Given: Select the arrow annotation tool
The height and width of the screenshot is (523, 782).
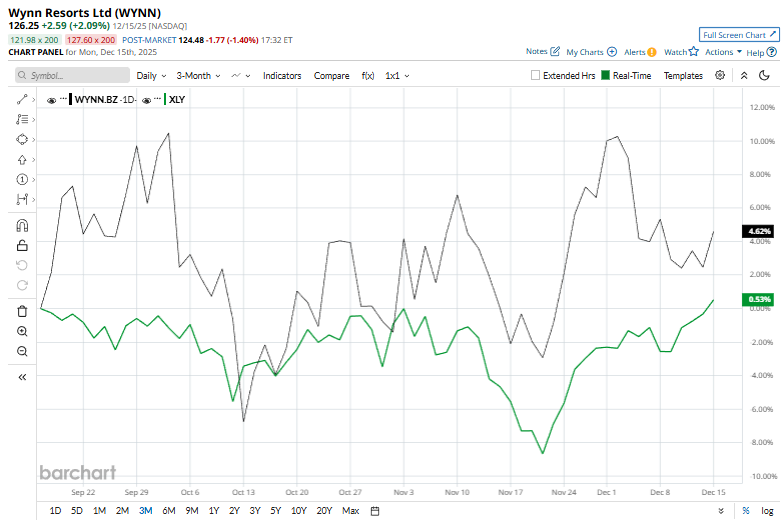Looking at the screenshot, I should pyautogui.click(x=22, y=160).
